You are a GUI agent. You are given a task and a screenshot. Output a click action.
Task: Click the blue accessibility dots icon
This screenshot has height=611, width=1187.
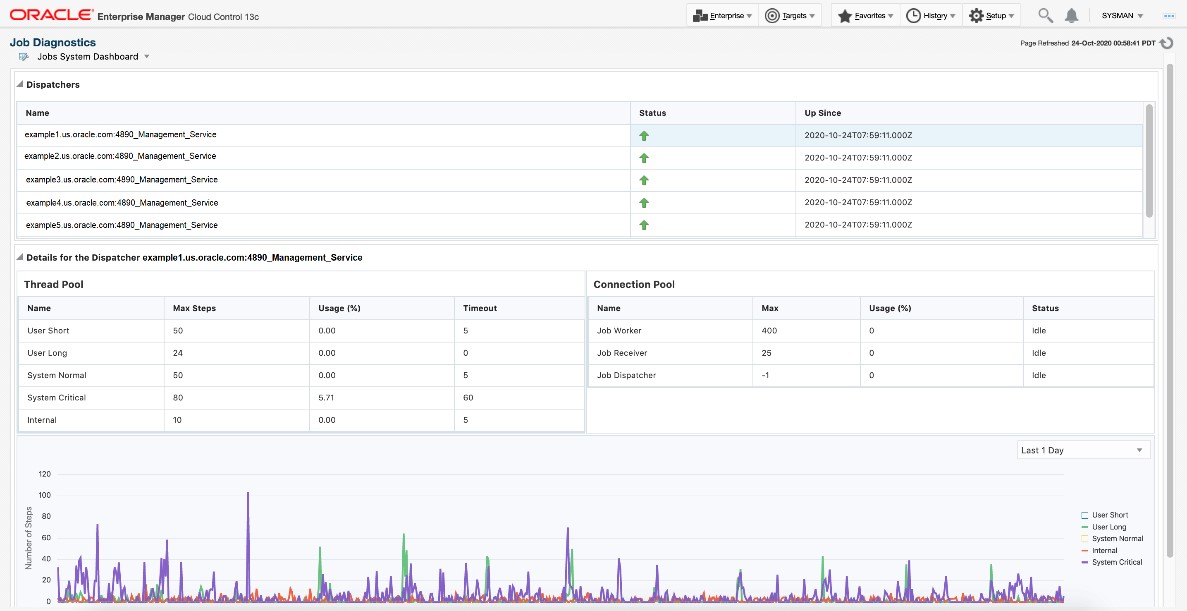(1168, 16)
